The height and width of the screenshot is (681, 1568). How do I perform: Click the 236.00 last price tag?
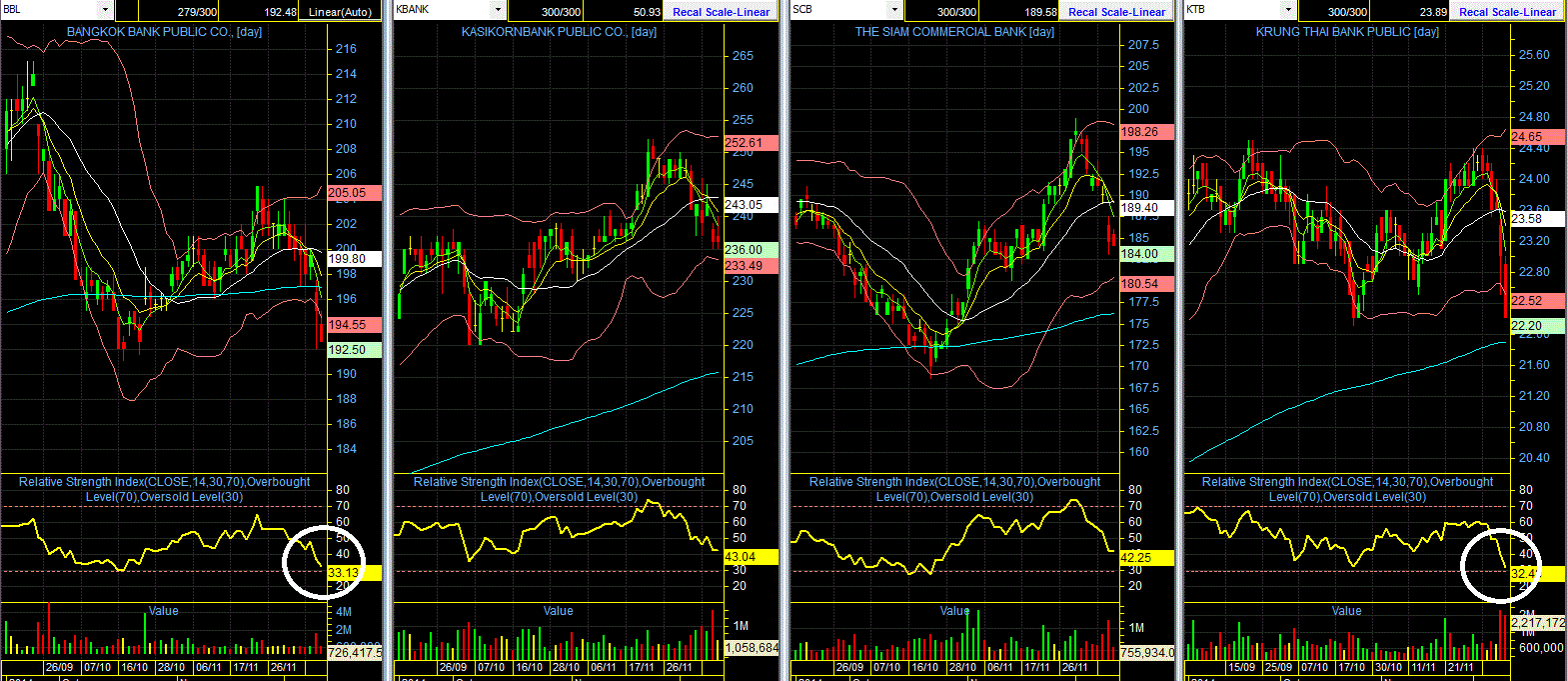(751, 250)
